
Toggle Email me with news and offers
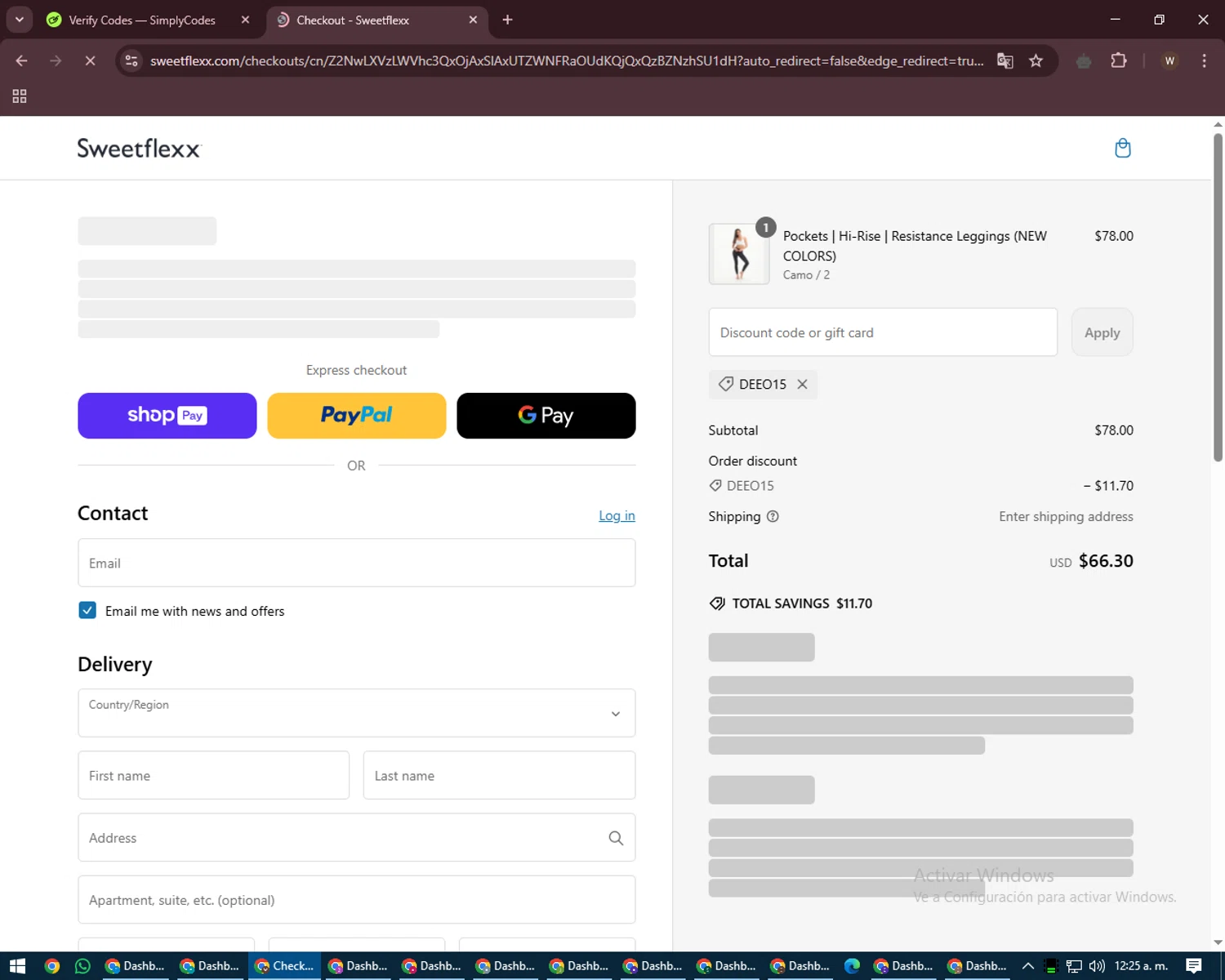(87, 611)
